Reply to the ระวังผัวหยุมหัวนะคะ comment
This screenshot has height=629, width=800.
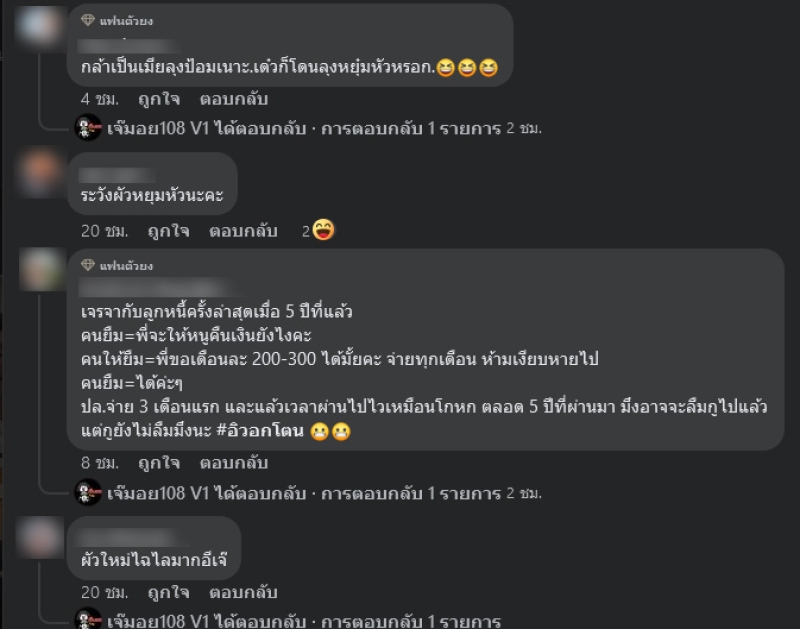[x=243, y=231]
